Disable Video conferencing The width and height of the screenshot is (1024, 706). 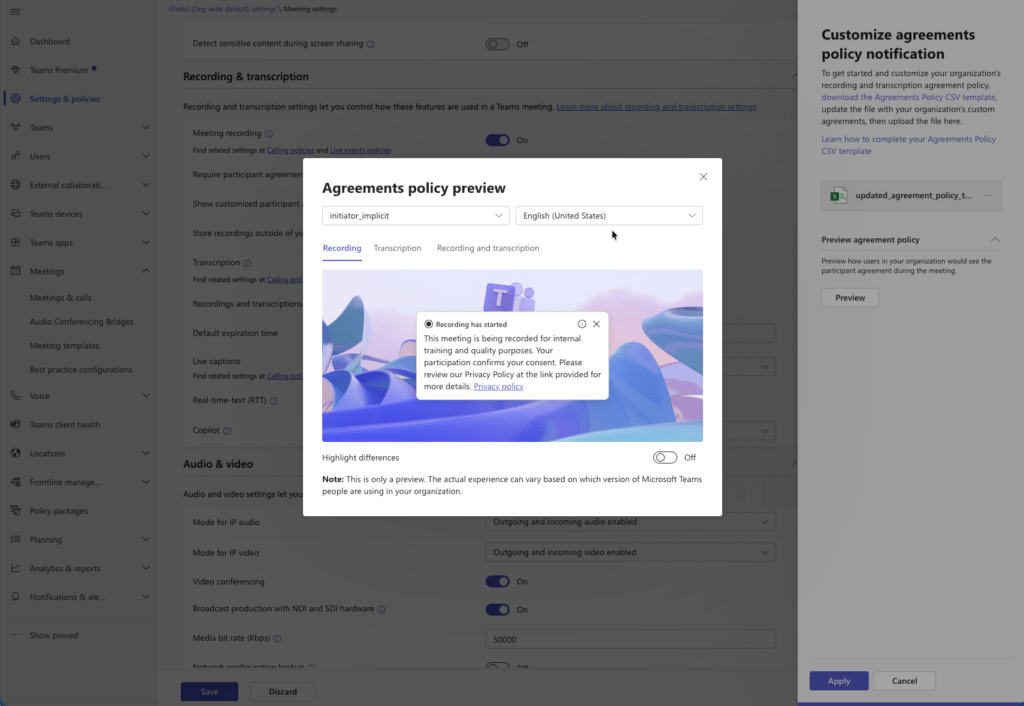497,581
